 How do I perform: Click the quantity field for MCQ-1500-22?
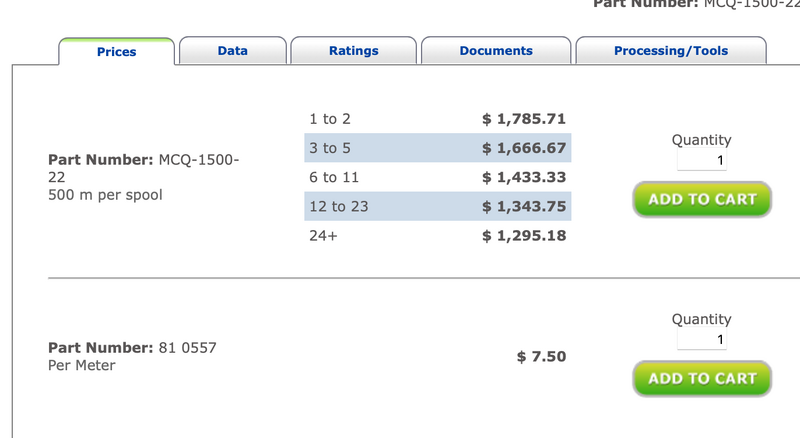pos(702,160)
